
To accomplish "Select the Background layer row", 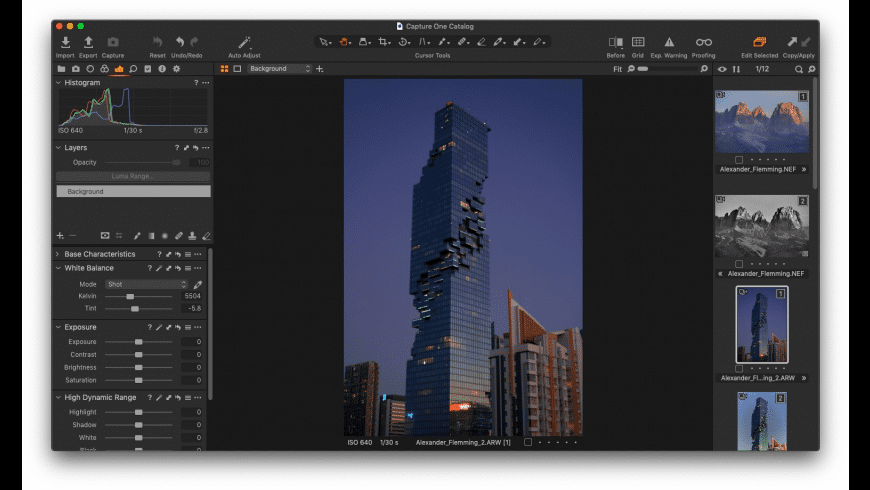I will (133, 191).
